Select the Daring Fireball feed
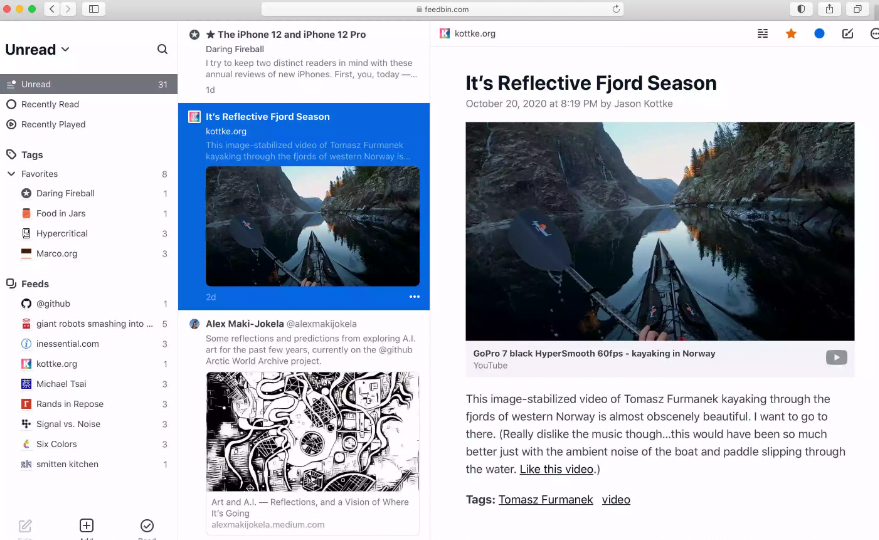The width and height of the screenshot is (879, 540). pyautogui.click(x=65, y=193)
